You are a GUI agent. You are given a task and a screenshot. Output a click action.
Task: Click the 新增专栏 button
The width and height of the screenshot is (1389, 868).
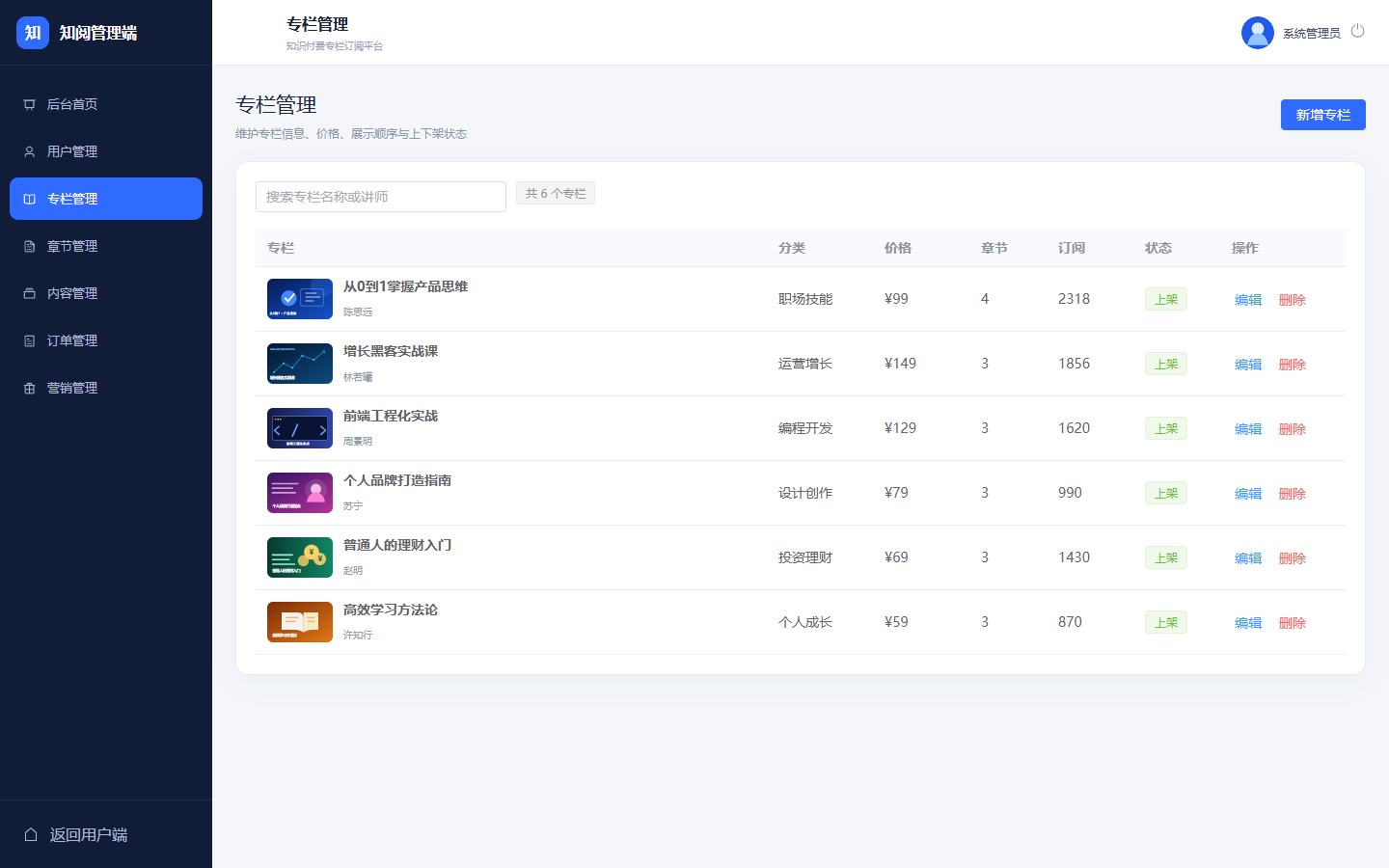1322,115
